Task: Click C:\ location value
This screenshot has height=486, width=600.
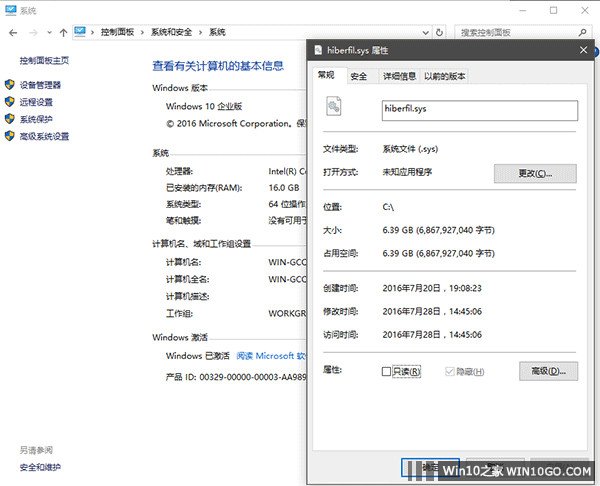Action: [388, 207]
